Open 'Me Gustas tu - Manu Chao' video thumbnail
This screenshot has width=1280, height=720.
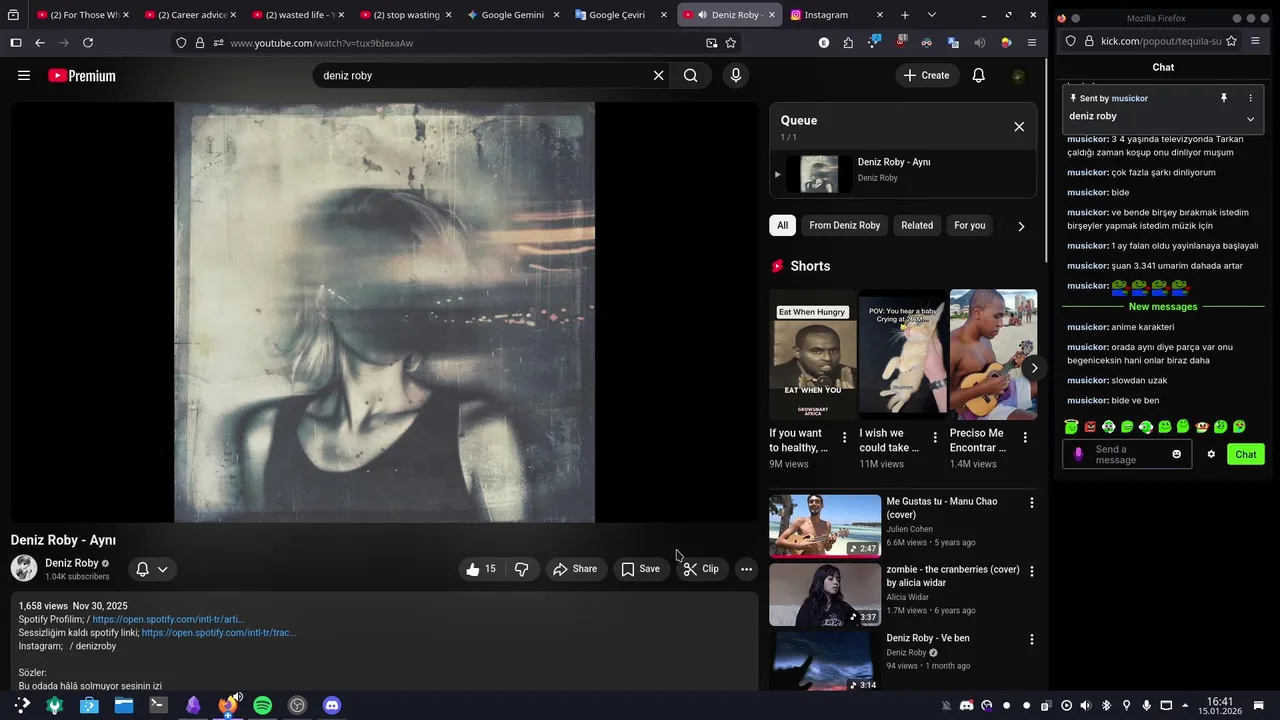[x=825, y=526]
